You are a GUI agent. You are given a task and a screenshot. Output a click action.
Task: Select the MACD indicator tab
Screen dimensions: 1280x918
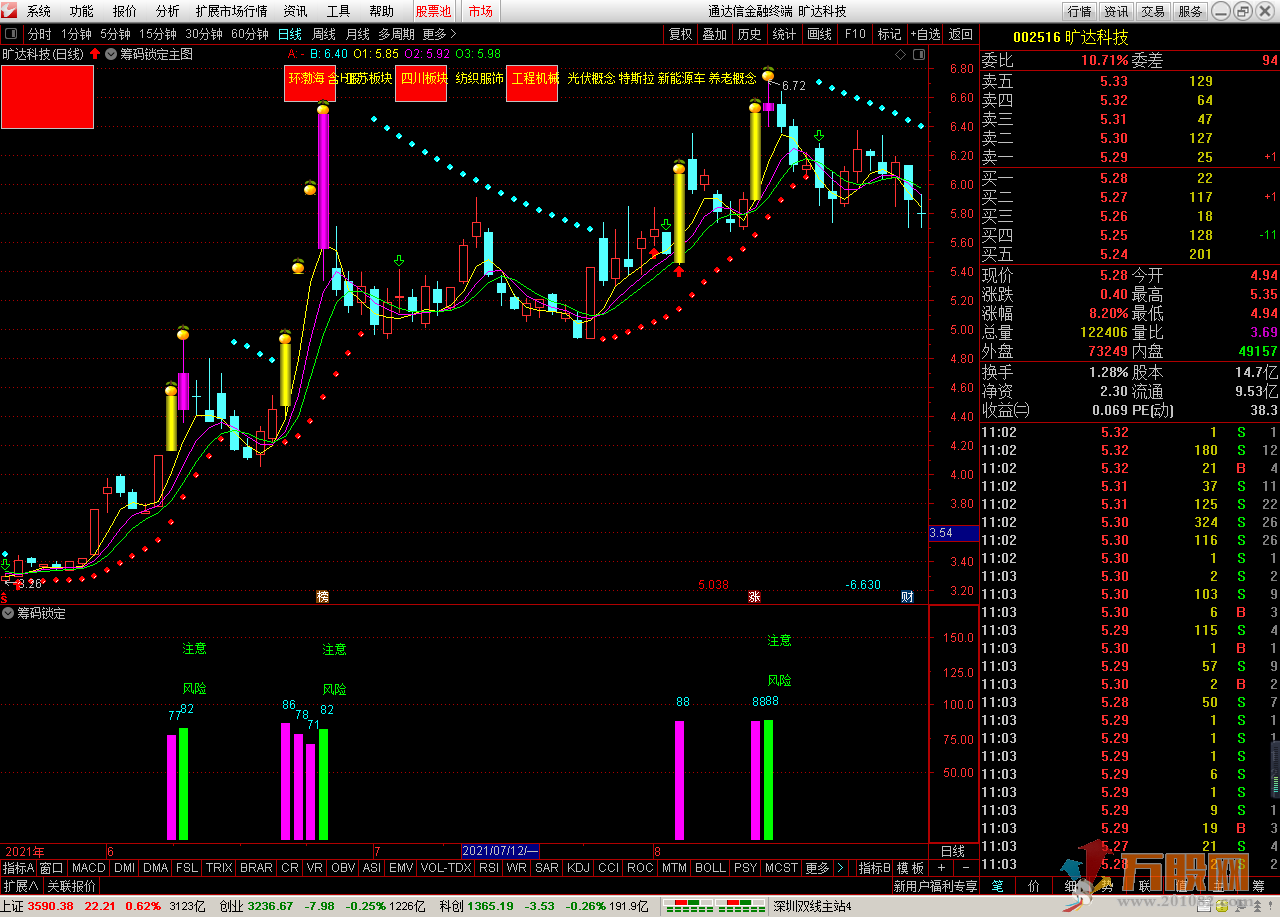coord(88,868)
